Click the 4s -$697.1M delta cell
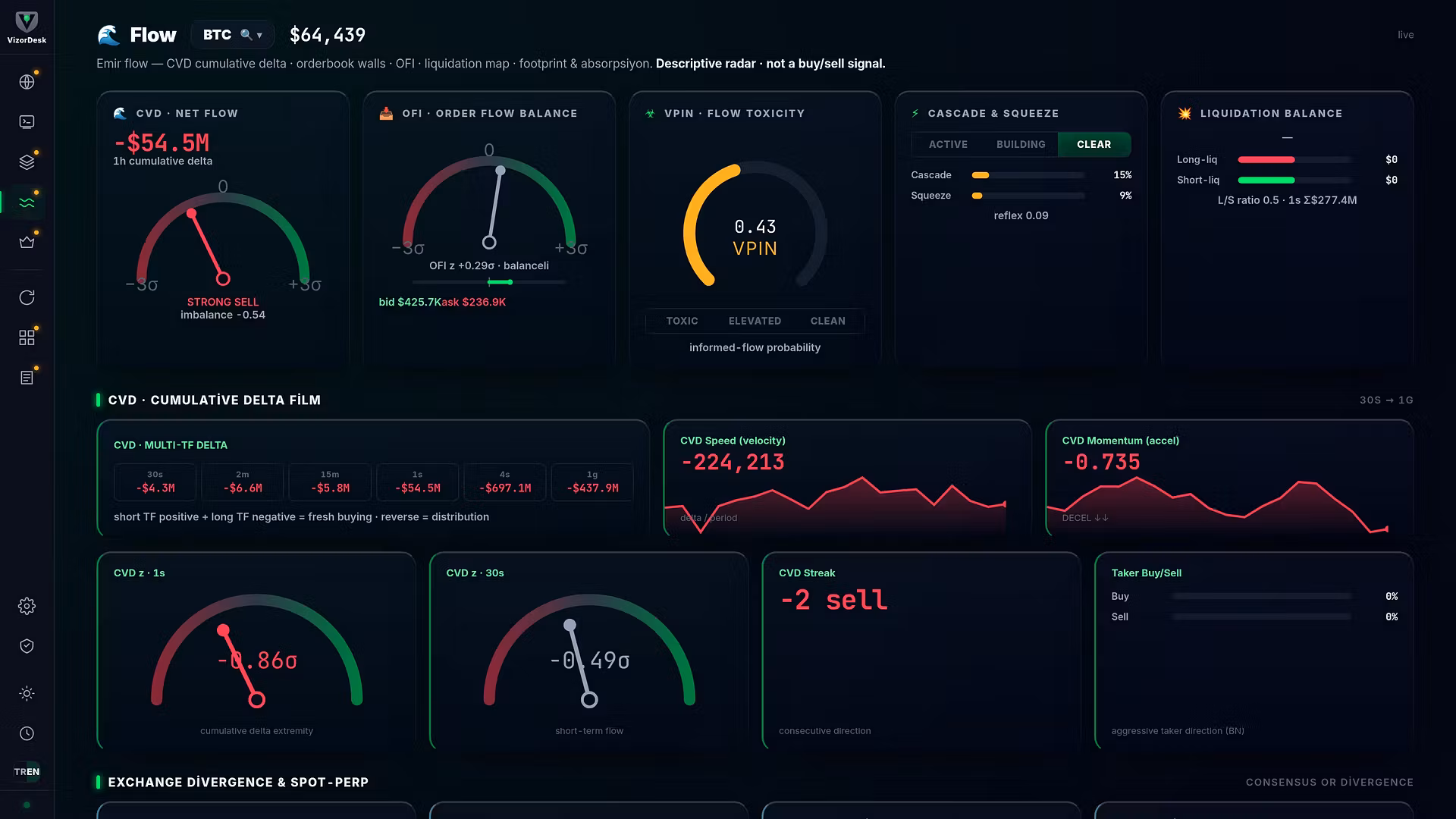This screenshot has width=1456, height=819. [505, 482]
